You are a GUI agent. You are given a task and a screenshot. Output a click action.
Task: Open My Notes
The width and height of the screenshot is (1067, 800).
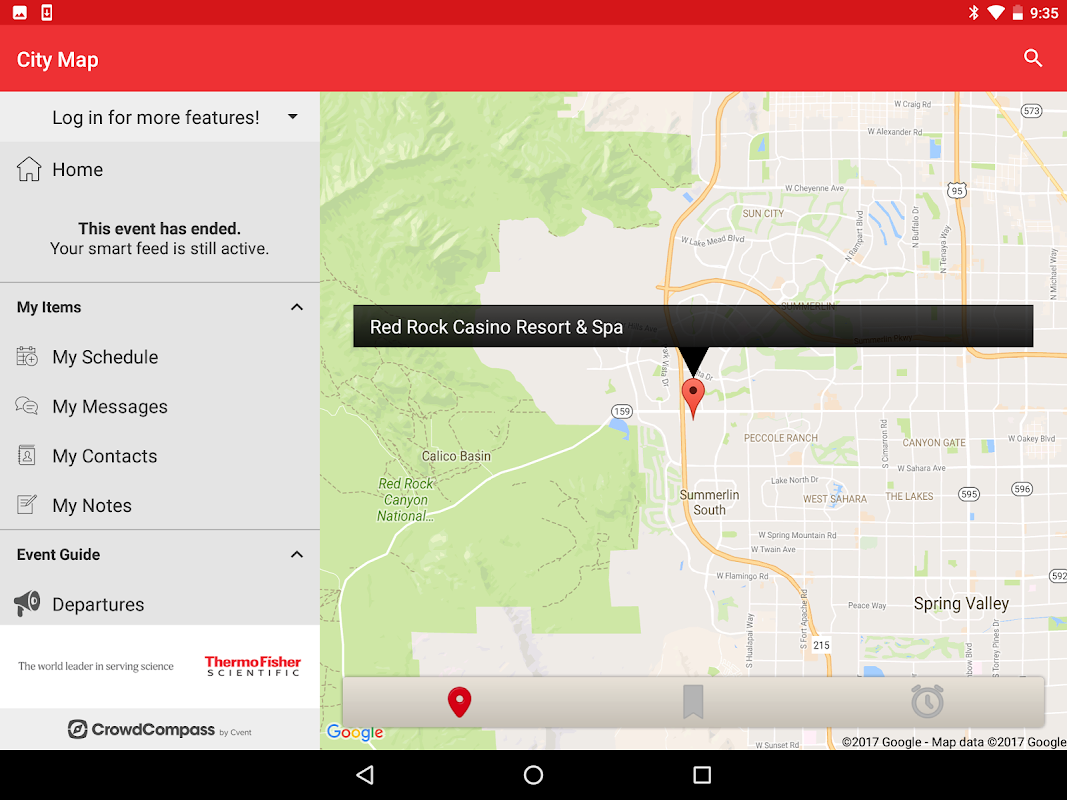pyautogui.click(x=160, y=506)
